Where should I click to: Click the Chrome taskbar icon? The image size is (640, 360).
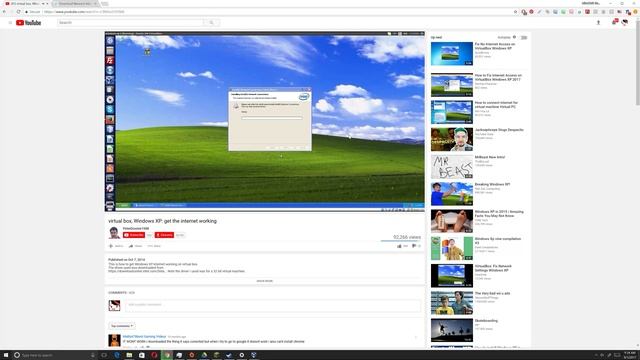[167, 355]
